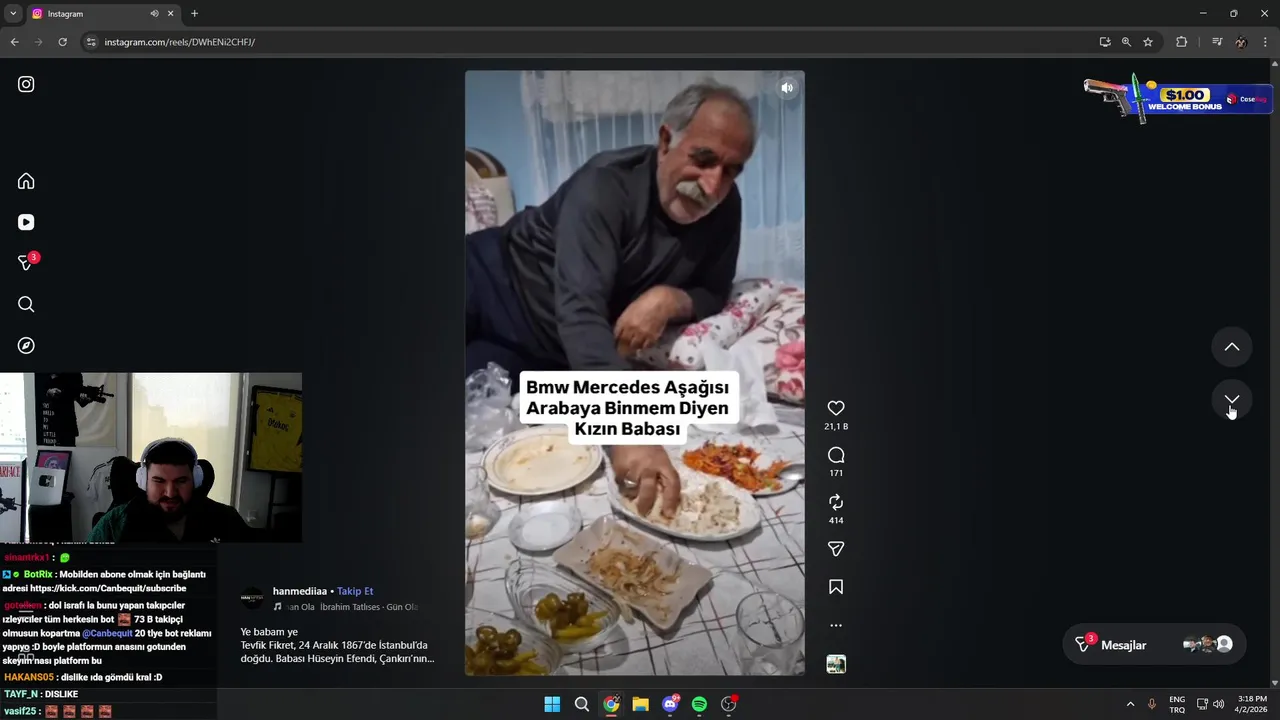Go to Home feed via house icon
Viewport: 1280px width, 720px height.
click(26, 181)
